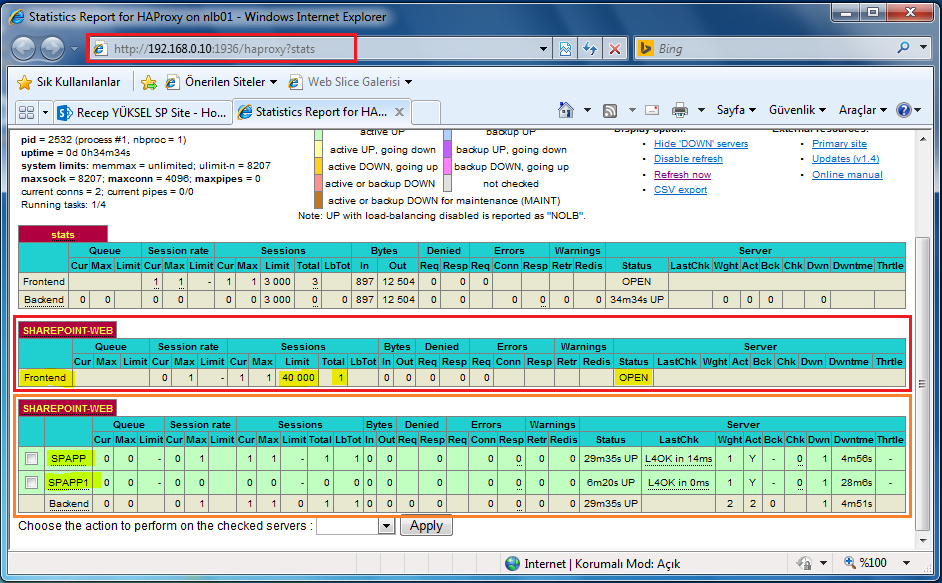The width and height of the screenshot is (942, 583).
Task: Click the 40 000 session limit value
Action: pos(298,377)
